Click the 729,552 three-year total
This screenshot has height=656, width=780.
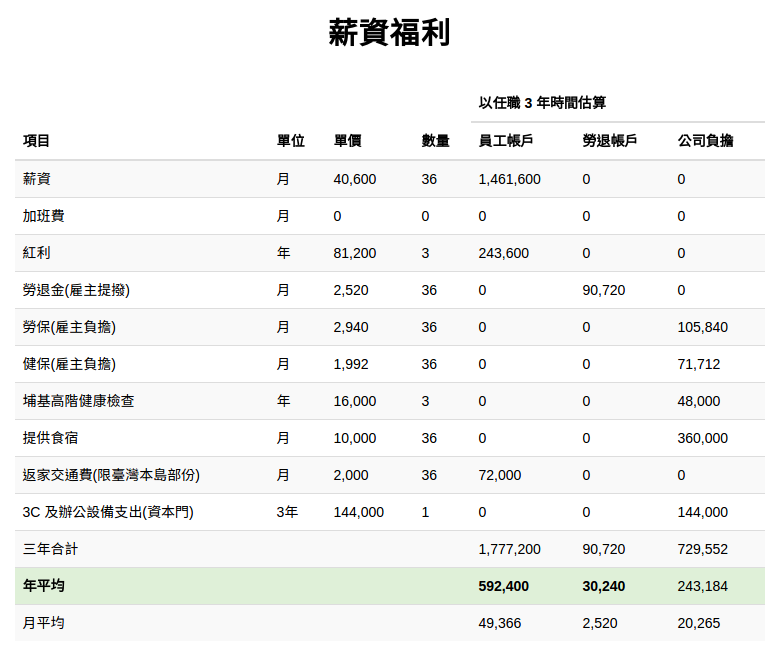pyautogui.click(x=702, y=549)
